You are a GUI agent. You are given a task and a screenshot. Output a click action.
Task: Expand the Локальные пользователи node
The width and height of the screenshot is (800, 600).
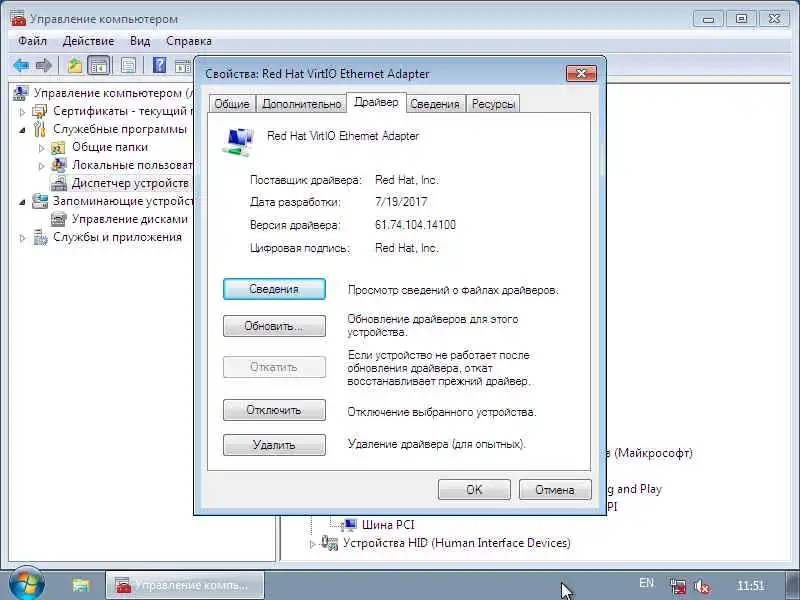click(42, 166)
